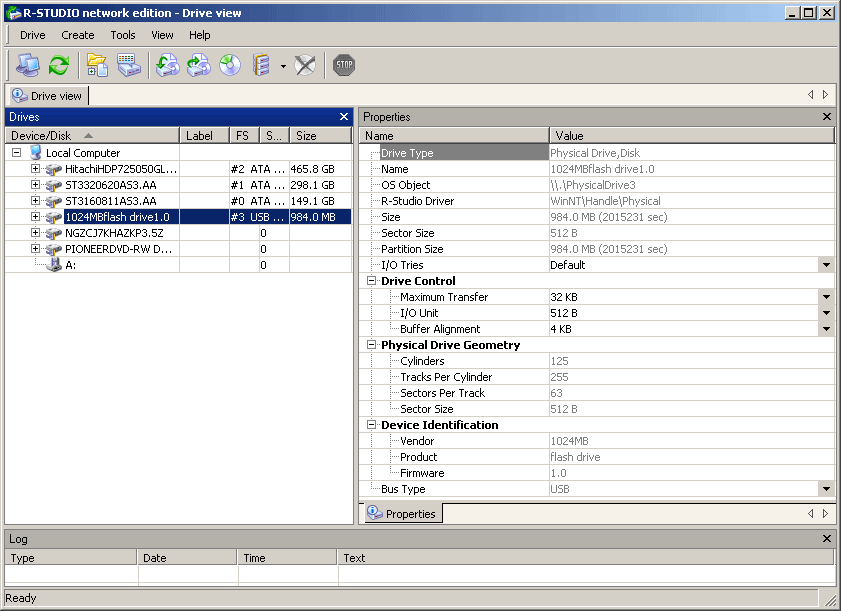841x611 pixels.
Task: Click drive icon of ST3160811AS3.AA row
Action: coord(54,202)
